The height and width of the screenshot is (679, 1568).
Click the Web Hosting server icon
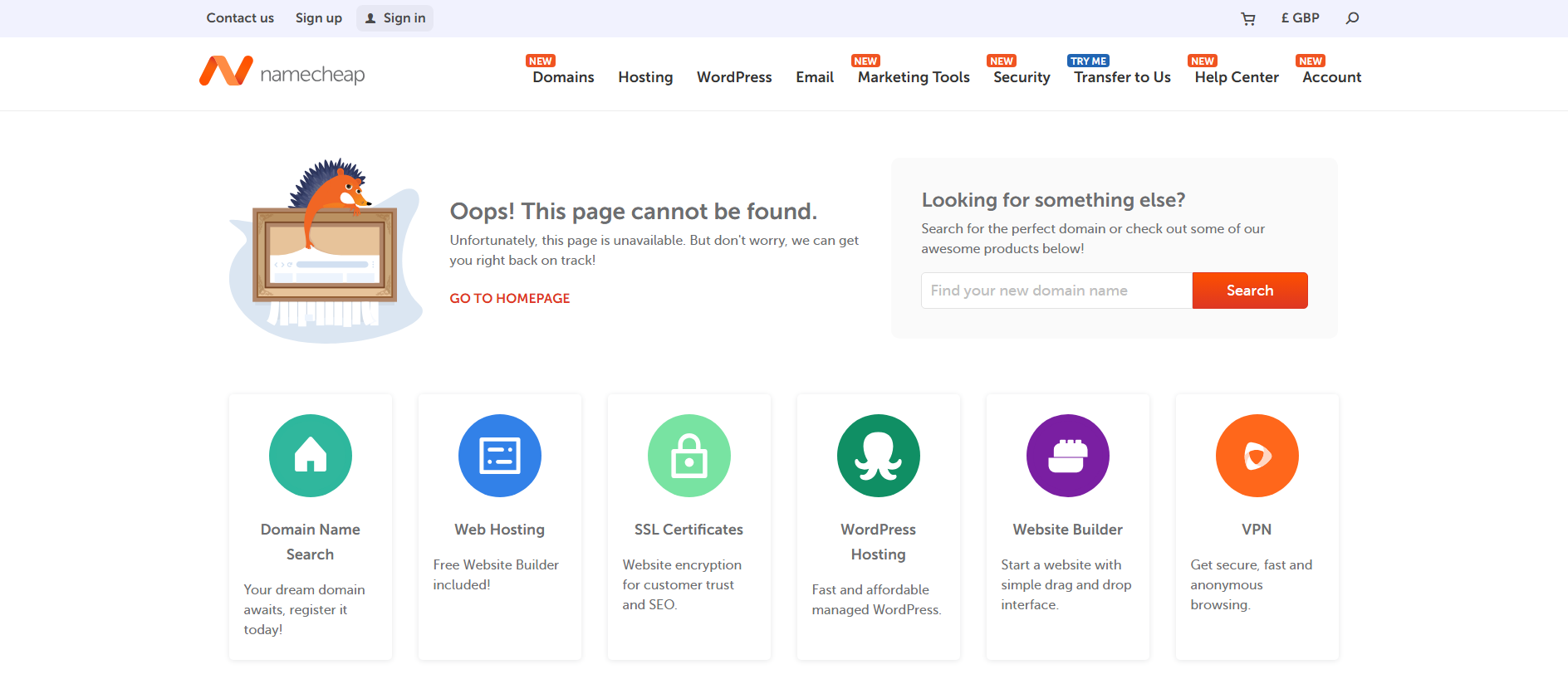[x=500, y=456]
